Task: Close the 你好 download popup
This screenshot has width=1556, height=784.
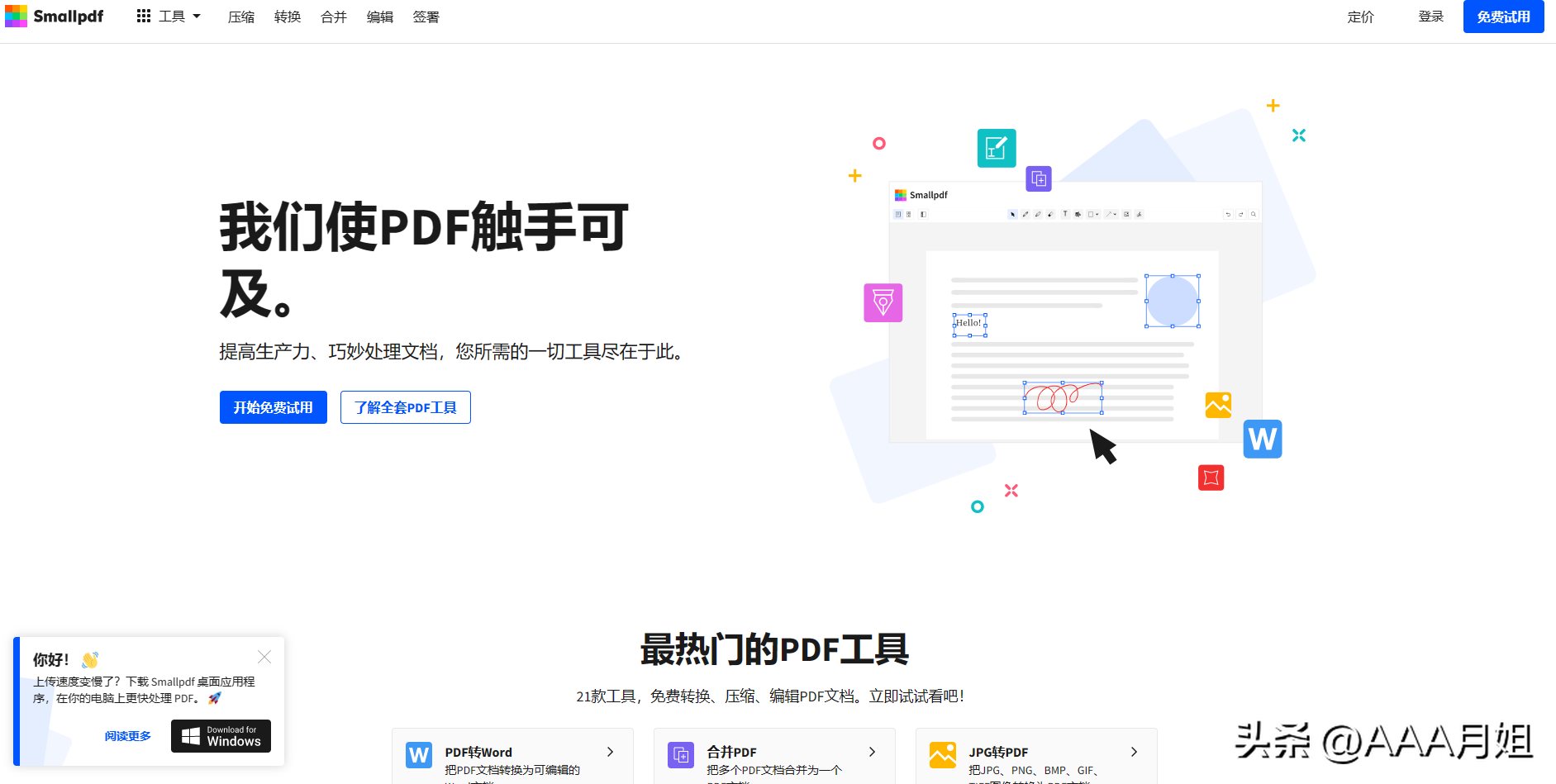Action: pos(264,657)
